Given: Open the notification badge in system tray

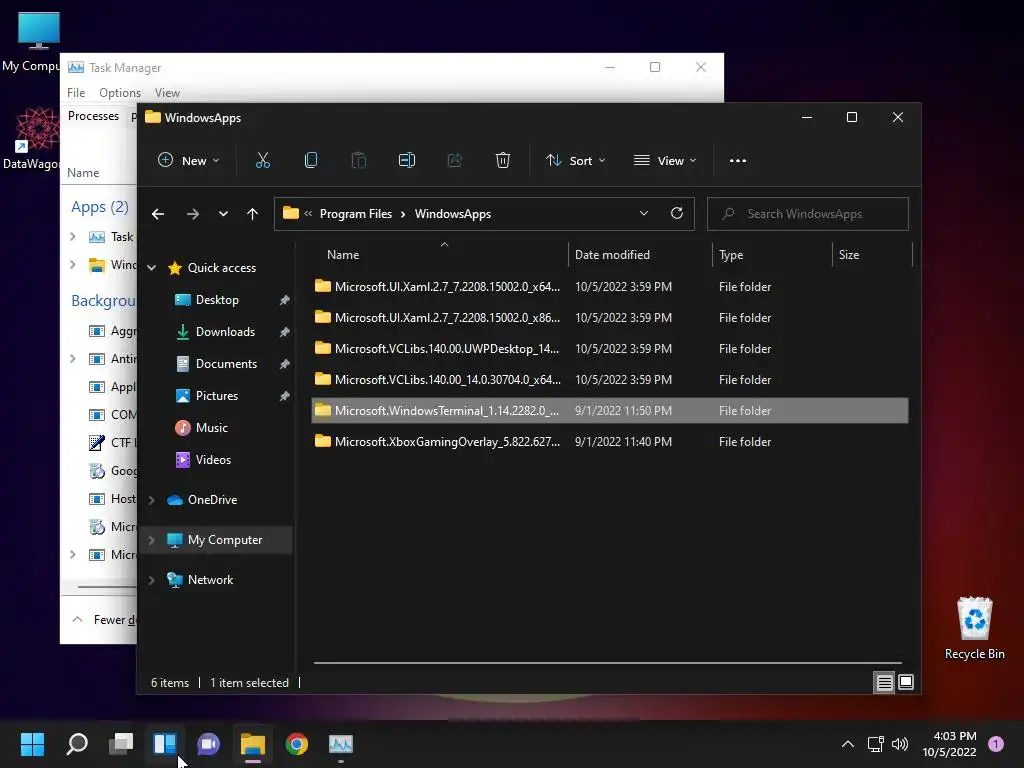Looking at the screenshot, I should [x=996, y=744].
